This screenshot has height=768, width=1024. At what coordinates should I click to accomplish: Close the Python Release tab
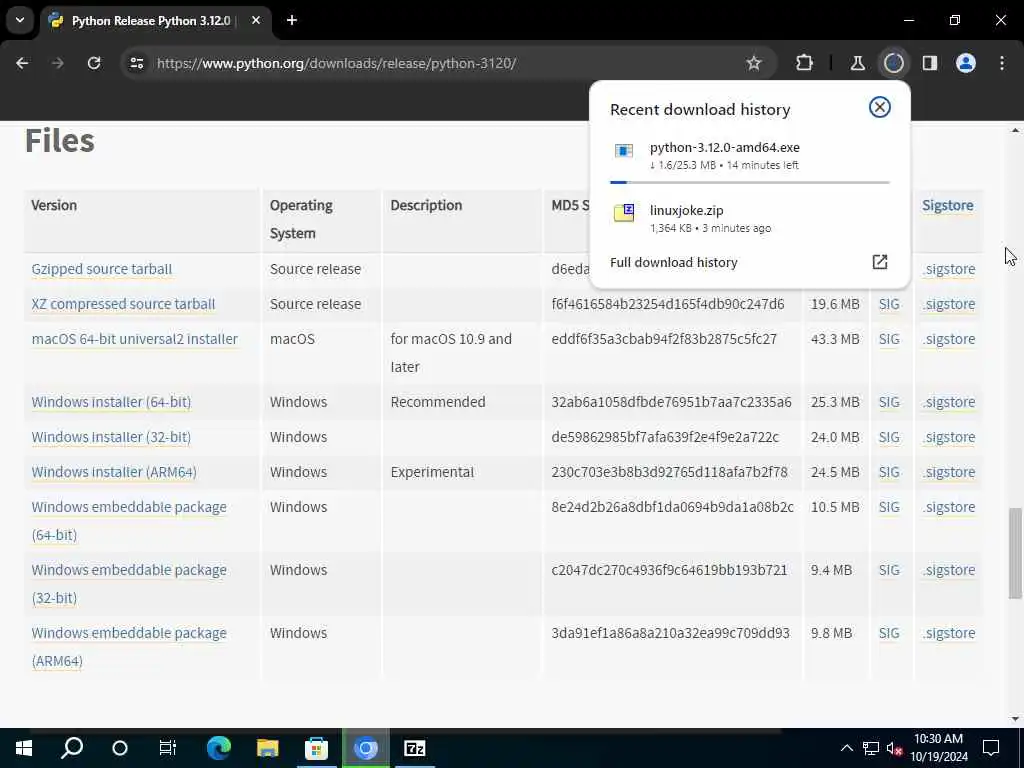(256, 20)
